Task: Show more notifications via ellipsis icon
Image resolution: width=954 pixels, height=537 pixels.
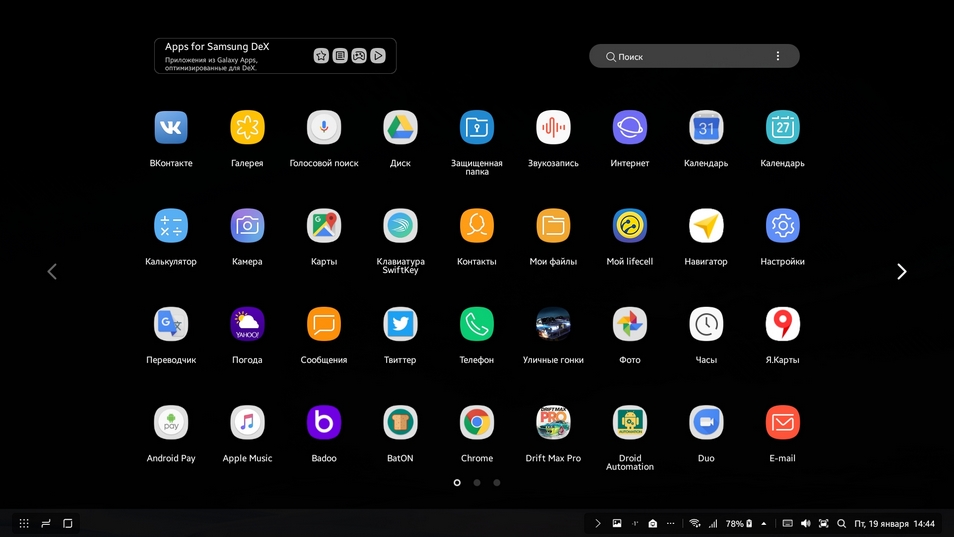Action: (x=670, y=523)
